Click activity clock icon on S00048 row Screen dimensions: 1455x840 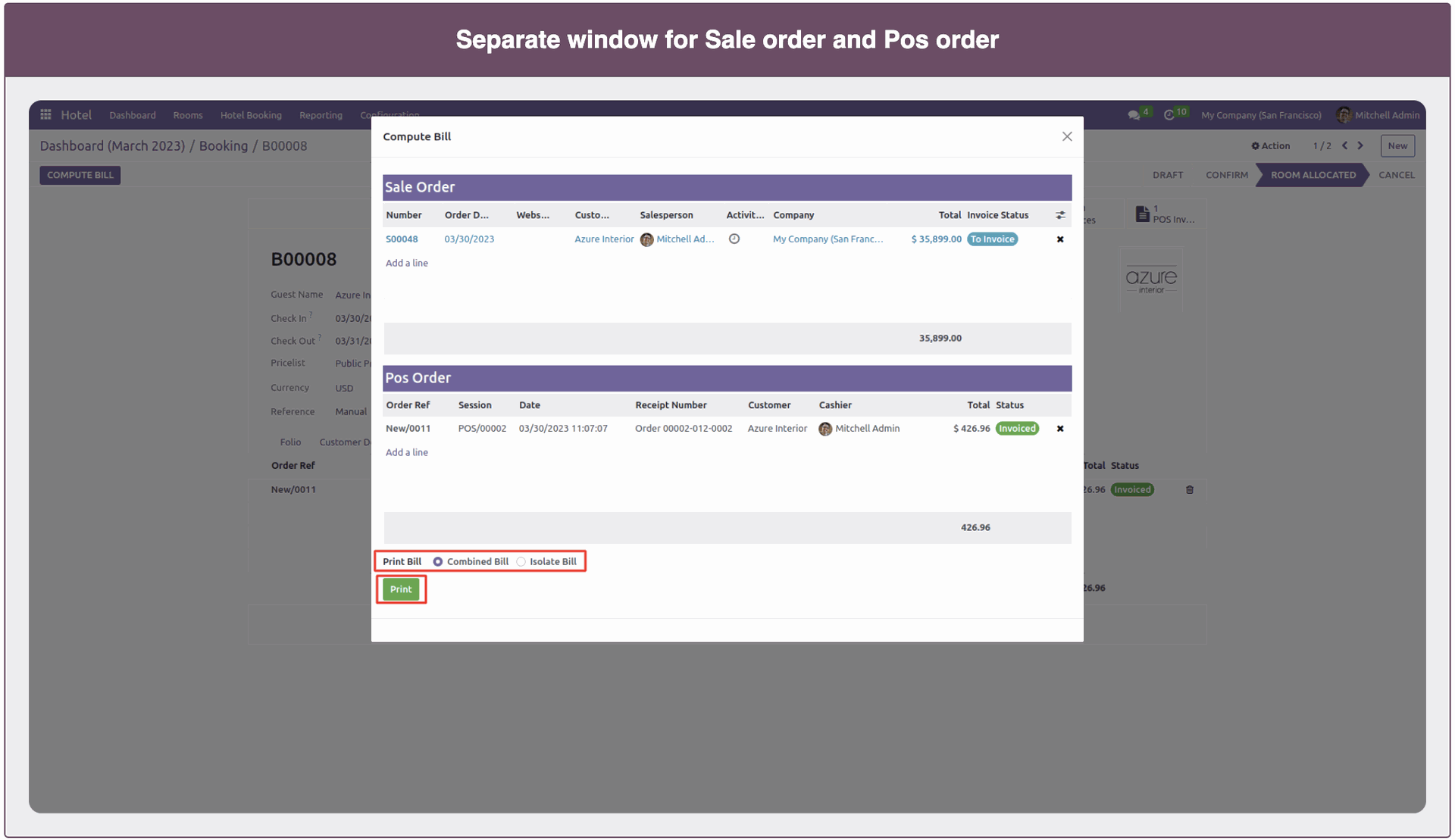click(734, 239)
